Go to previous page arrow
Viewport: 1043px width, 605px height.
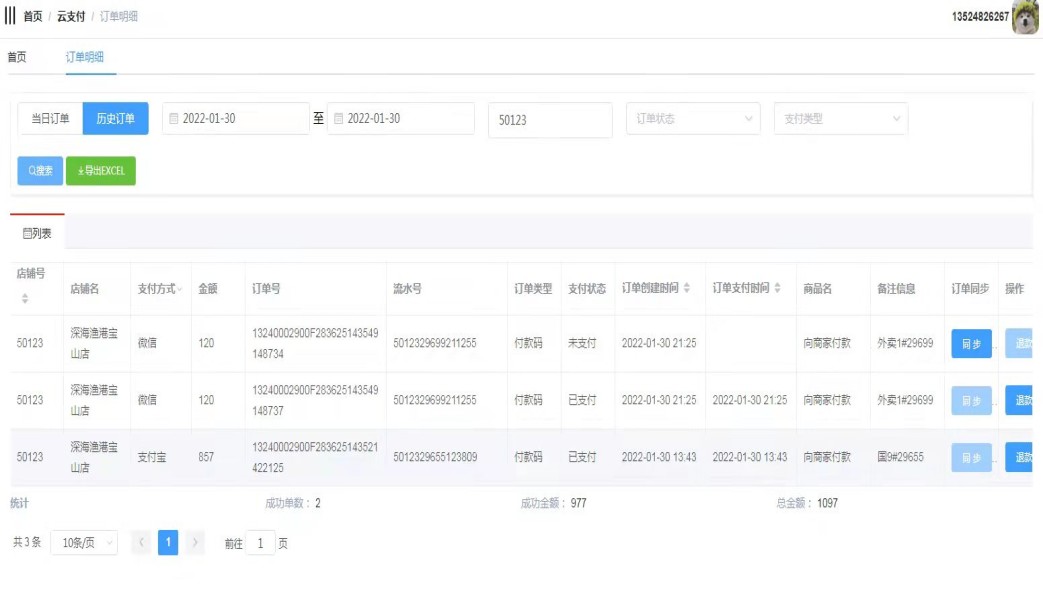click(x=142, y=543)
